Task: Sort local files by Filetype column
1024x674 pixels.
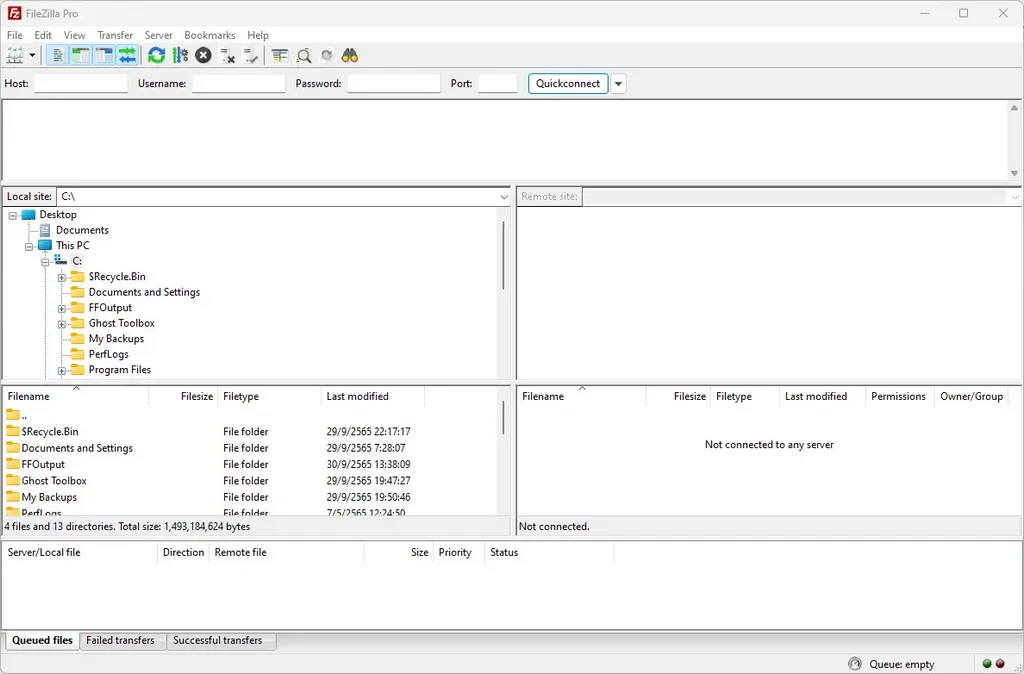Action: pos(270,396)
